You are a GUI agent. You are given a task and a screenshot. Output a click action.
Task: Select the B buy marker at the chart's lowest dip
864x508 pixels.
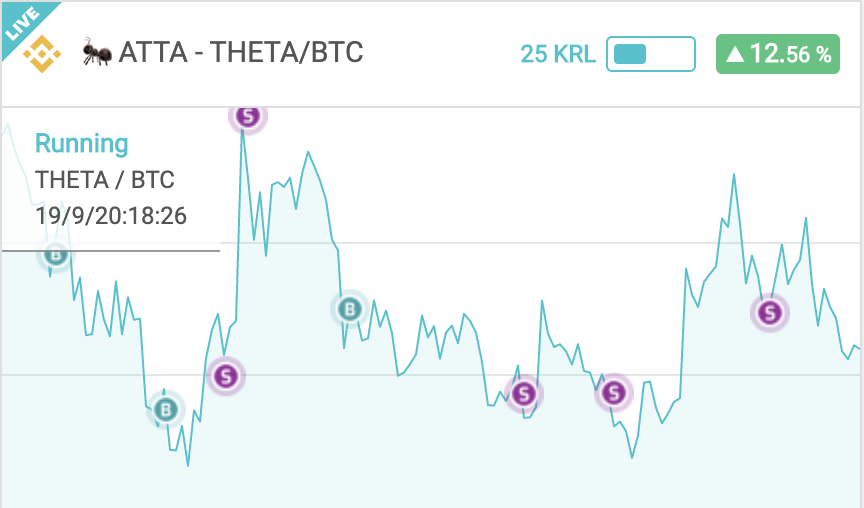165,409
